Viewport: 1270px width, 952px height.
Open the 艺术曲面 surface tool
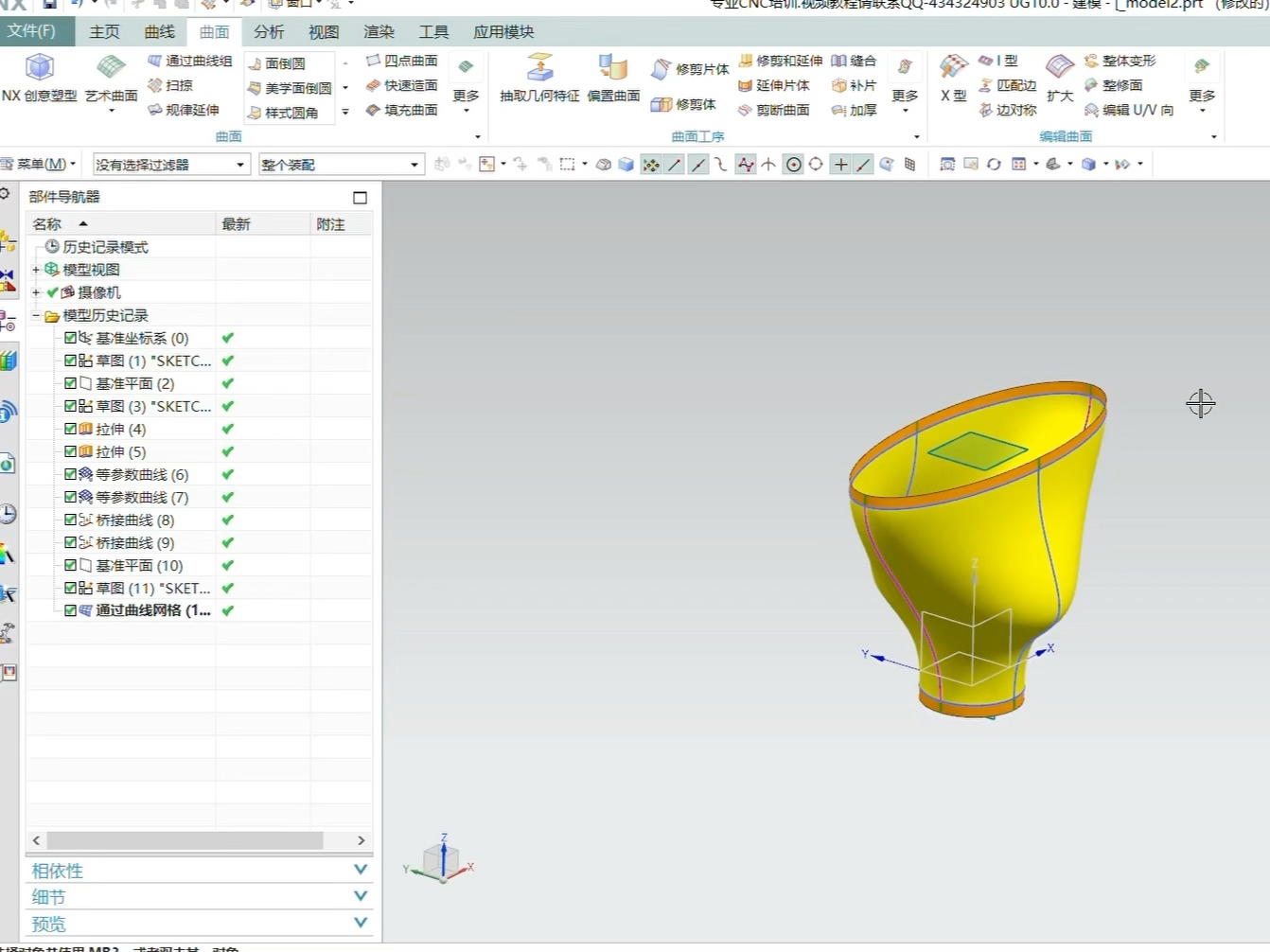(111, 68)
